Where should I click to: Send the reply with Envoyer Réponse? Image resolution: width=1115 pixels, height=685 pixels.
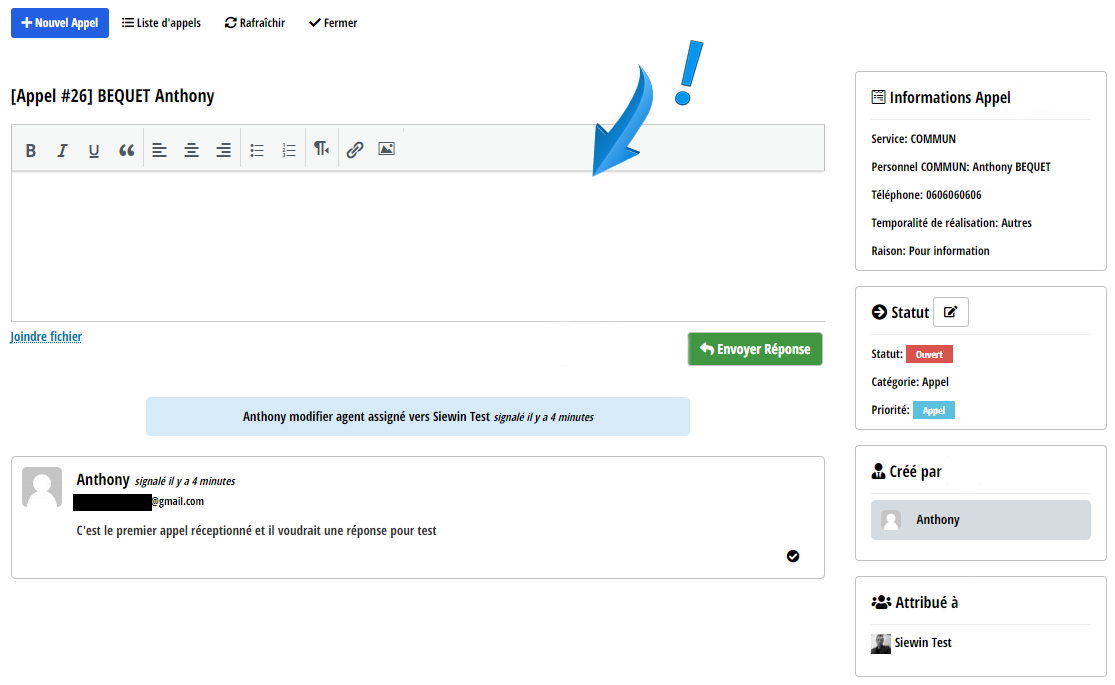point(755,349)
